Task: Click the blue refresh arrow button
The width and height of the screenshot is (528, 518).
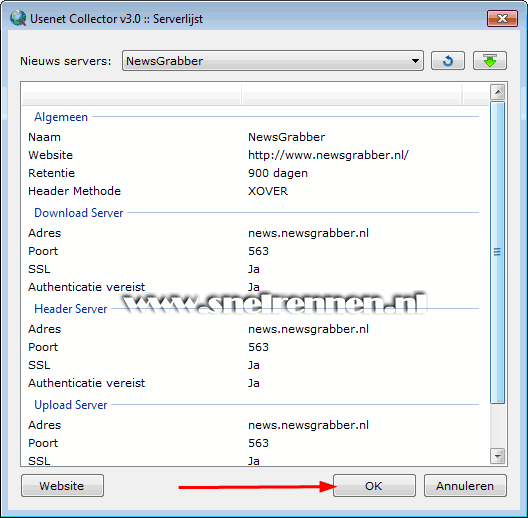Action: tap(448, 61)
